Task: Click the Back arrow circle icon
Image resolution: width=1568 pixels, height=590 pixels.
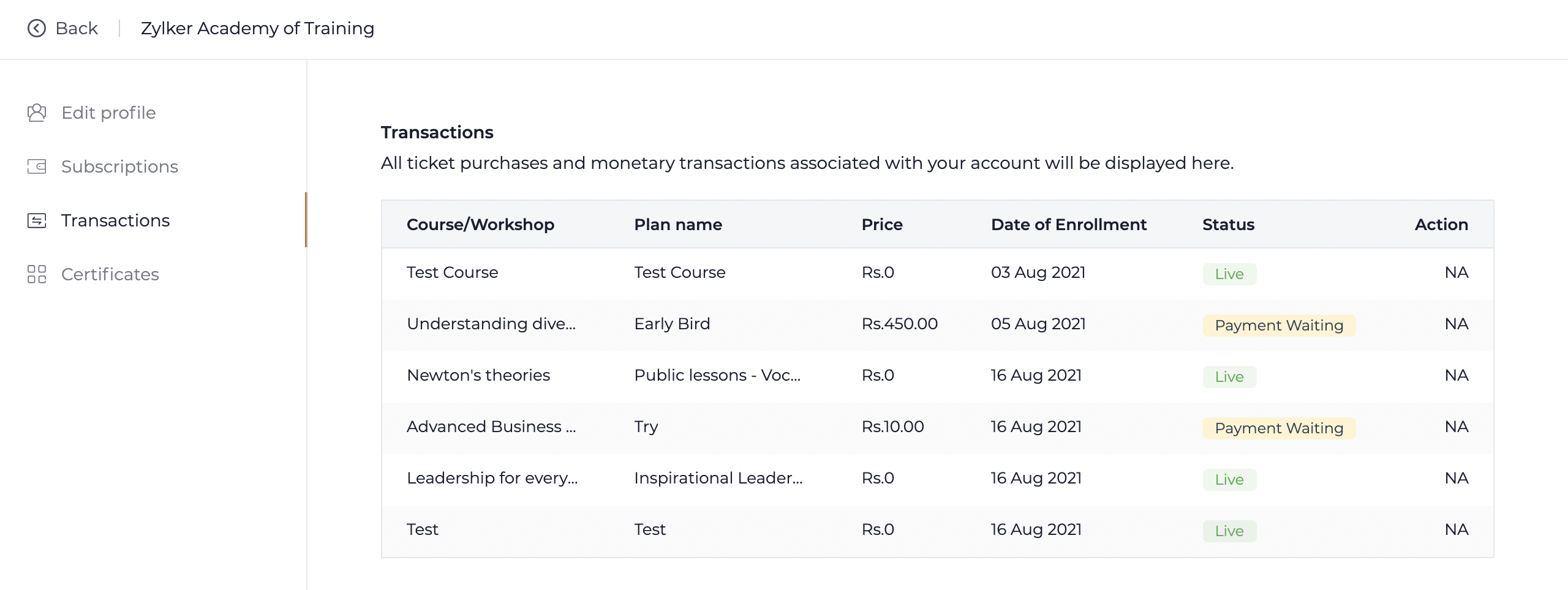Action: pos(37,28)
